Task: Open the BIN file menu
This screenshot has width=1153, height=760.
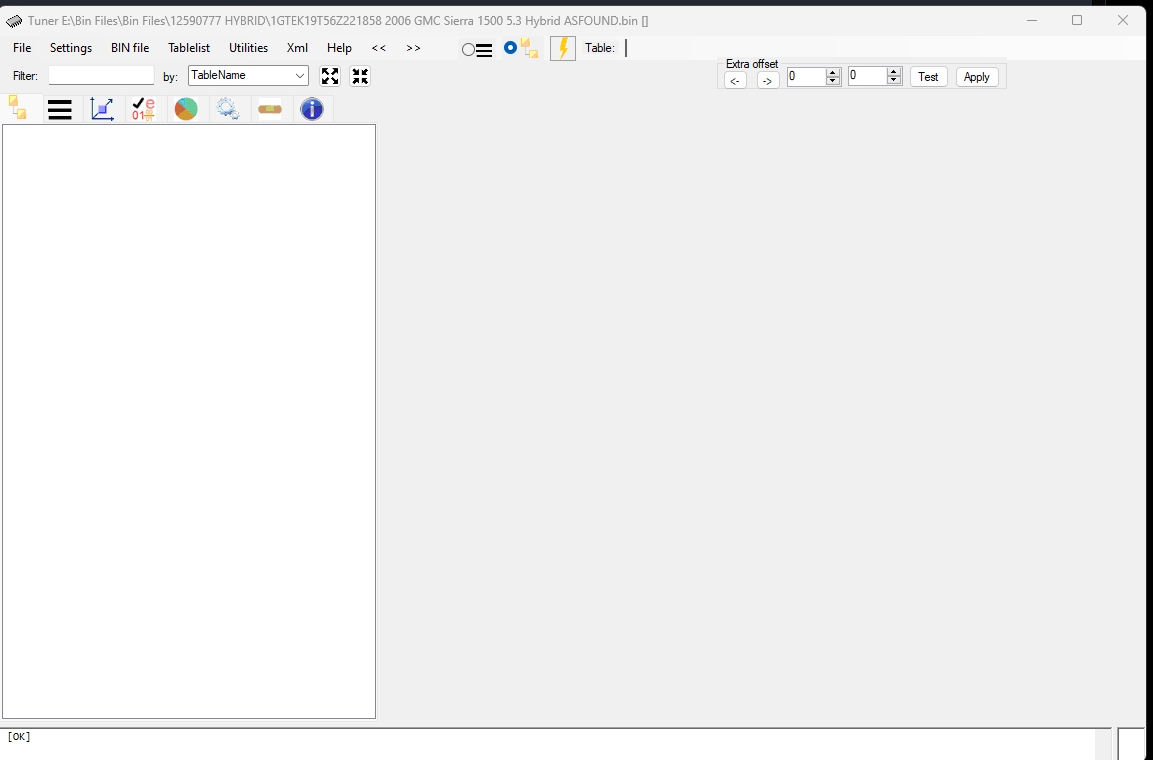Action: (130, 48)
